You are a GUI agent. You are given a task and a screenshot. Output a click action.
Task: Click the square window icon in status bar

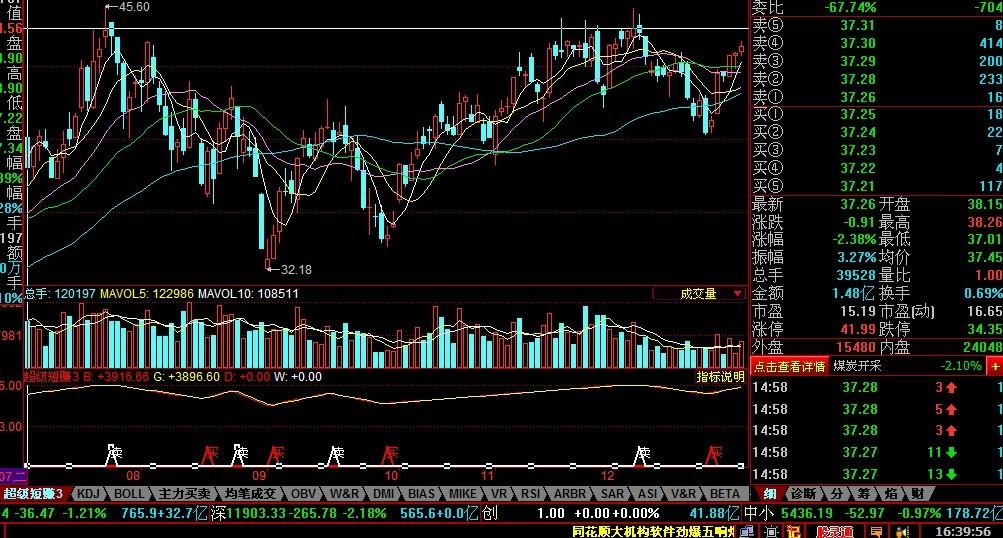[771, 531]
